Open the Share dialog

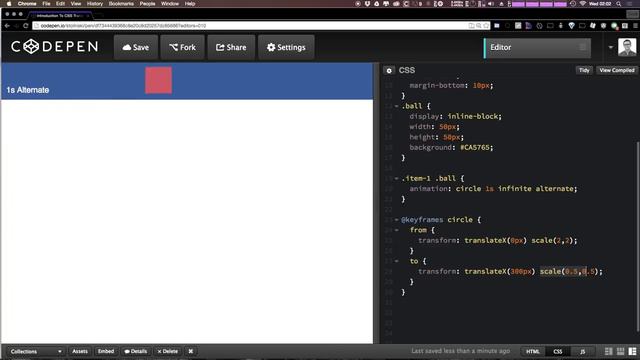point(231,47)
